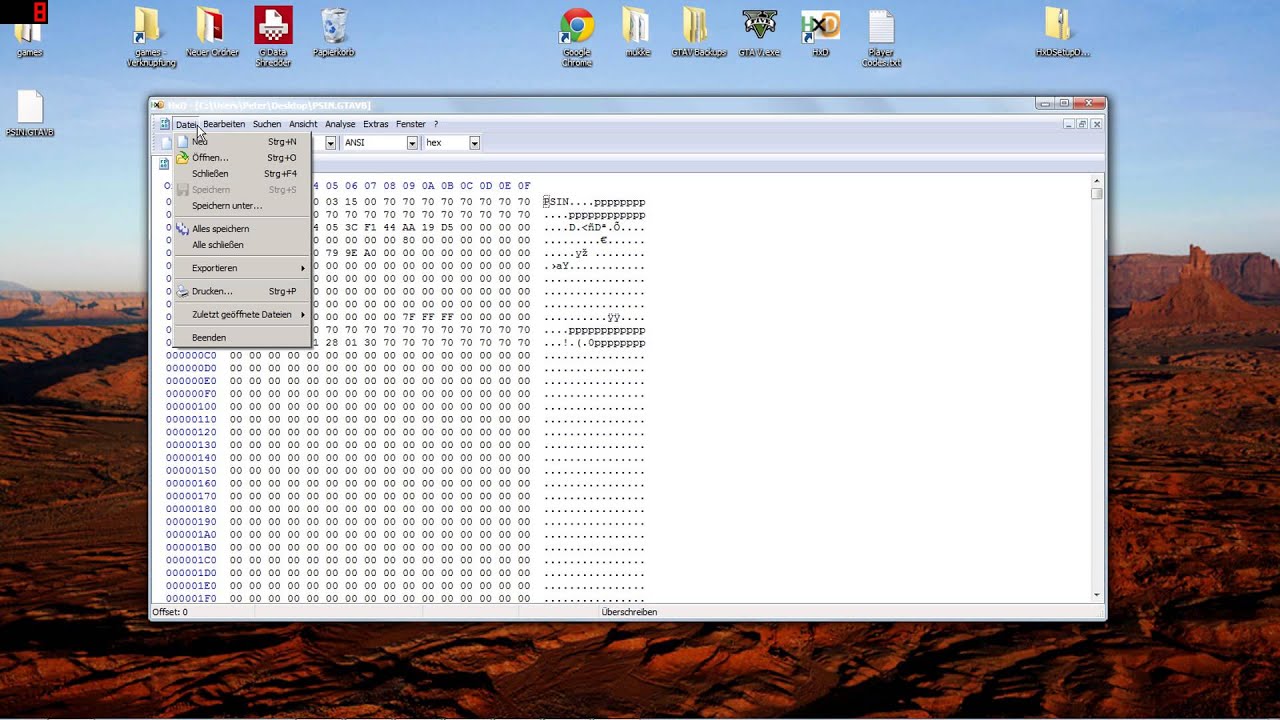Screen dimensions: 1280x720
Task: Click the printer icon beside Drucken
Action: (x=183, y=291)
